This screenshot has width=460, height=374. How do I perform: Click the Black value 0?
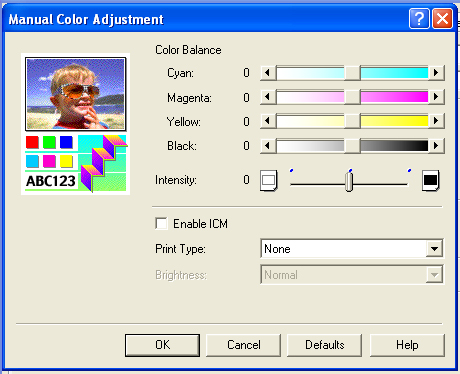click(246, 146)
